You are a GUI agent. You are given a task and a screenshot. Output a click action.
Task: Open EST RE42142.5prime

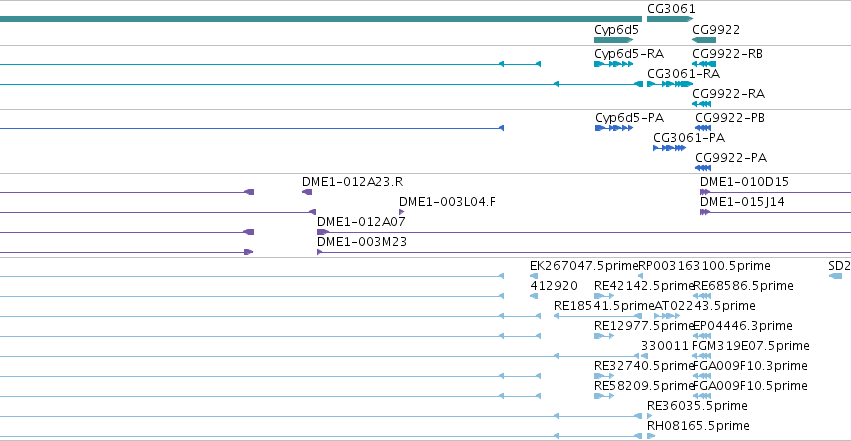click(x=604, y=296)
